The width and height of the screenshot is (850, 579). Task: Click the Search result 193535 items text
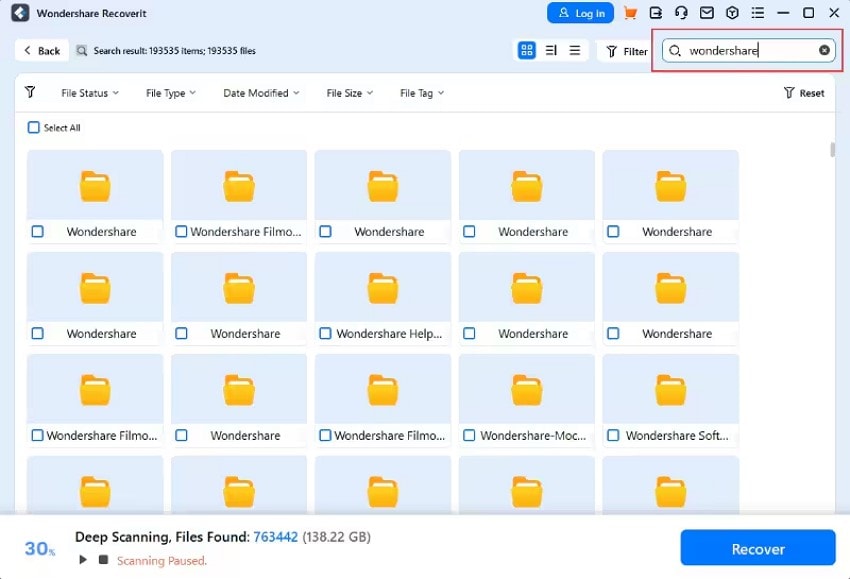click(175, 50)
